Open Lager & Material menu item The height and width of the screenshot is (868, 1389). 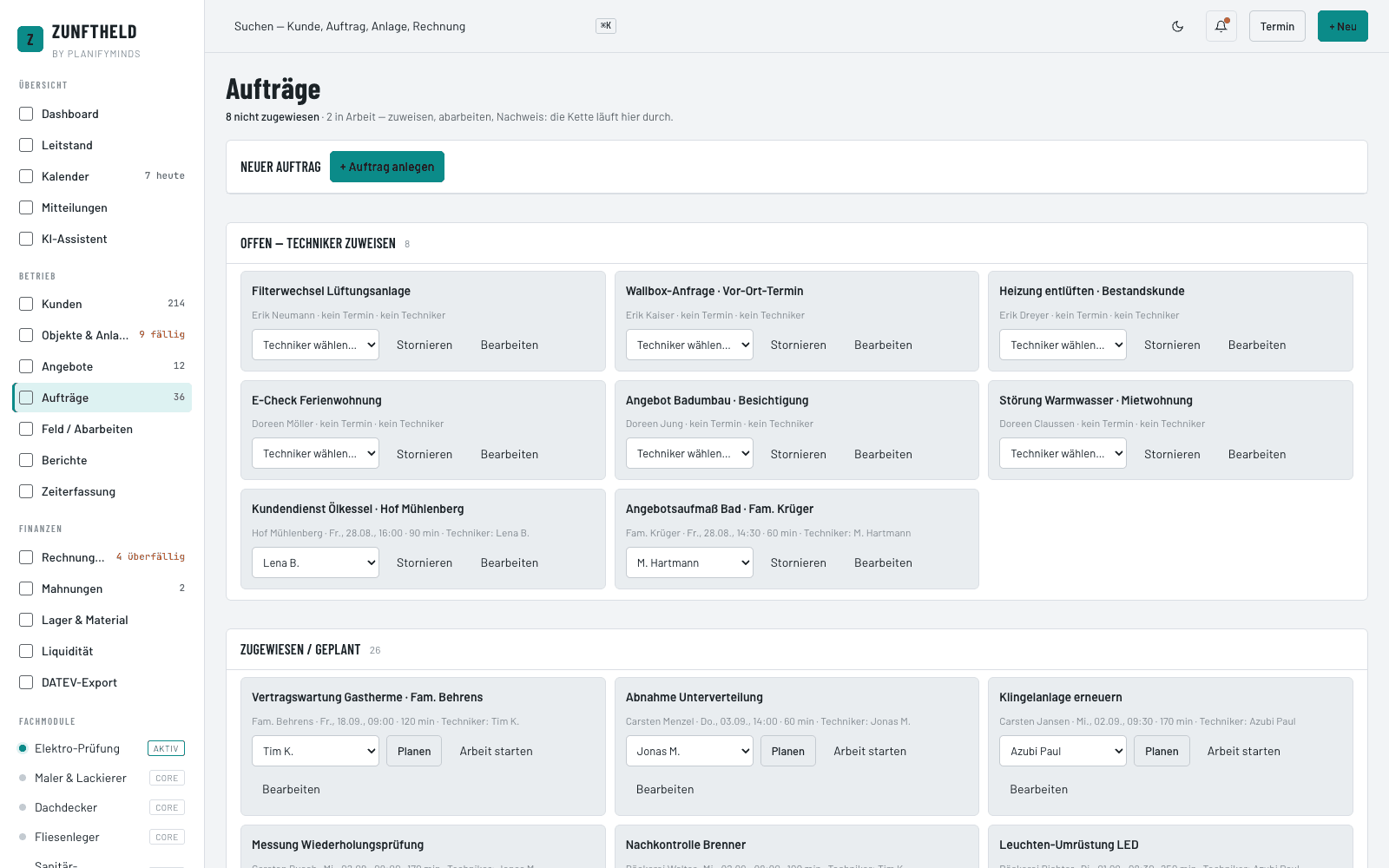pos(102,620)
